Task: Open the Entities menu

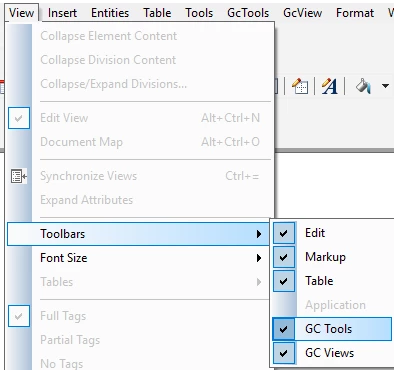Action: point(110,13)
